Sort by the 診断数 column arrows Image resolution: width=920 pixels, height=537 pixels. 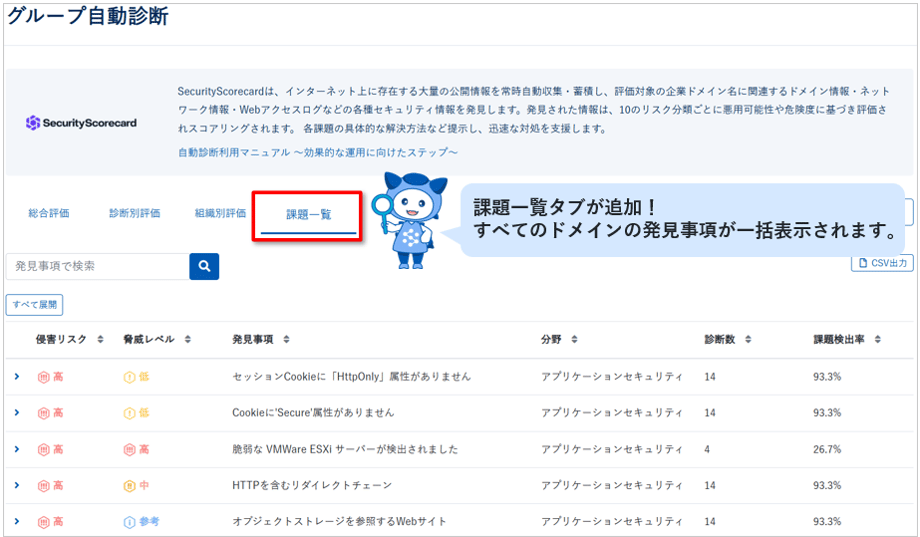(x=748, y=339)
